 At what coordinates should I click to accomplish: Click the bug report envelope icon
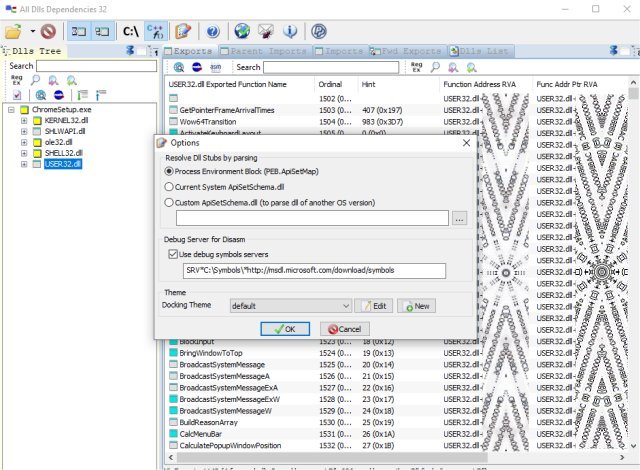[x=266, y=31]
